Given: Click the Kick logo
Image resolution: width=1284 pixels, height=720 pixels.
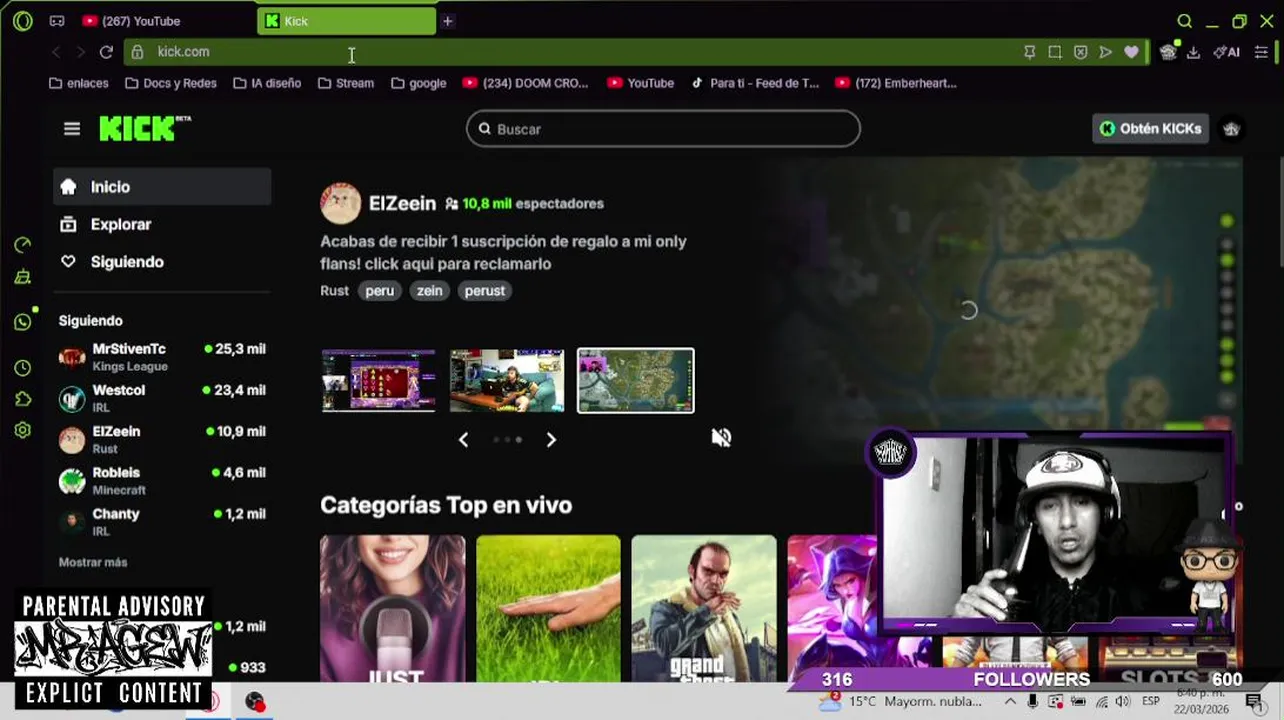Looking at the screenshot, I should coord(145,128).
